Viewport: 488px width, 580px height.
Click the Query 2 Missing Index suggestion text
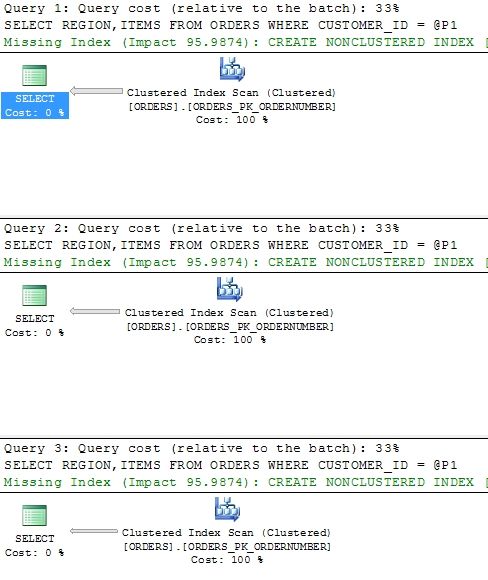coord(245,262)
